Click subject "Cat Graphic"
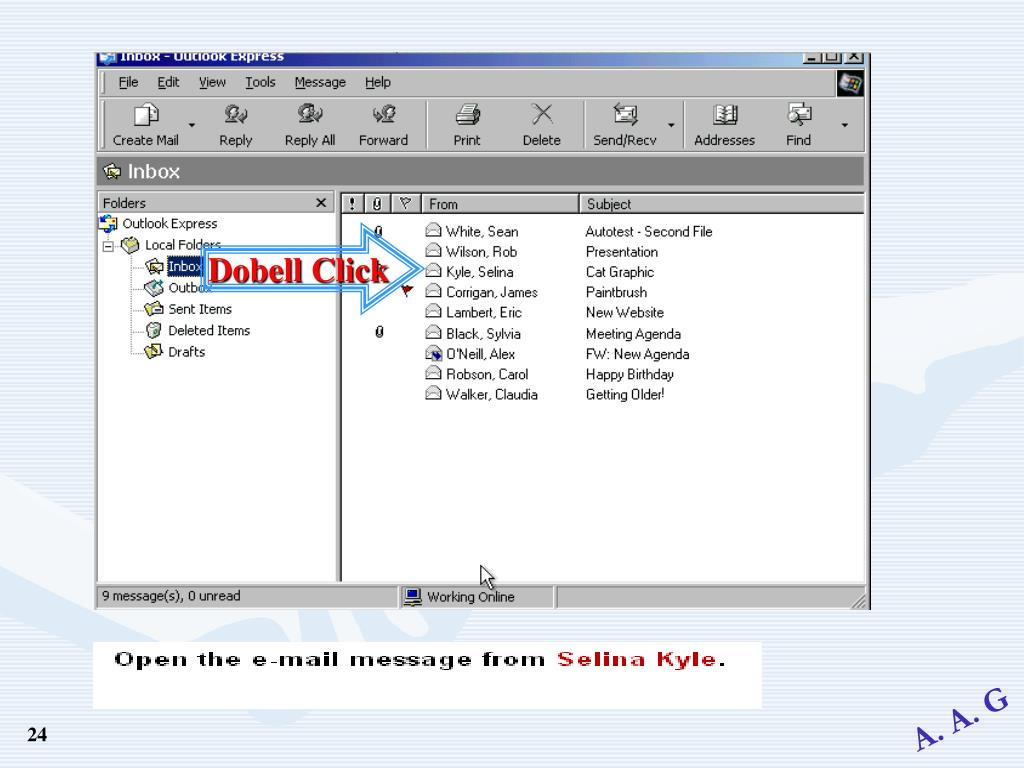This screenshot has width=1024, height=768. (x=620, y=272)
